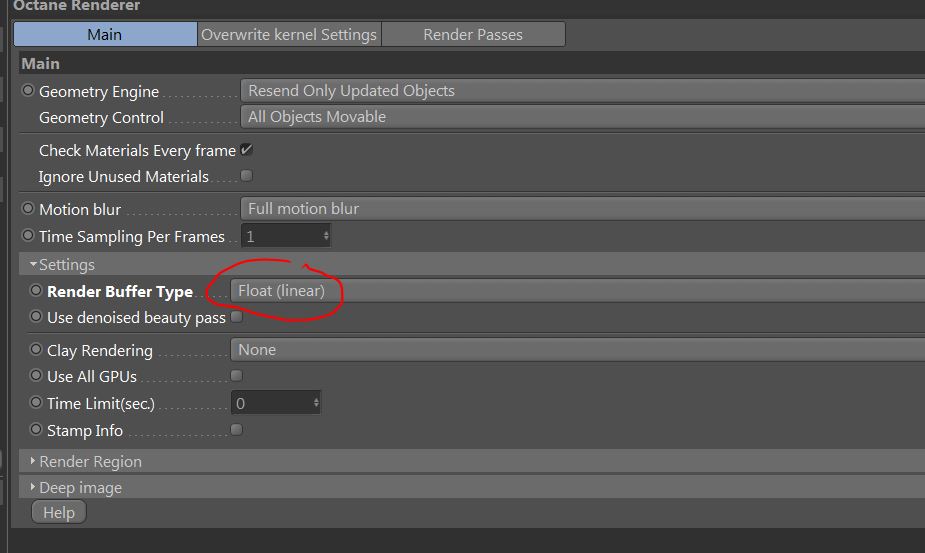This screenshot has width=925, height=553.
Task: Click the Clay Rendering animation dot
Action: [36, 349]
